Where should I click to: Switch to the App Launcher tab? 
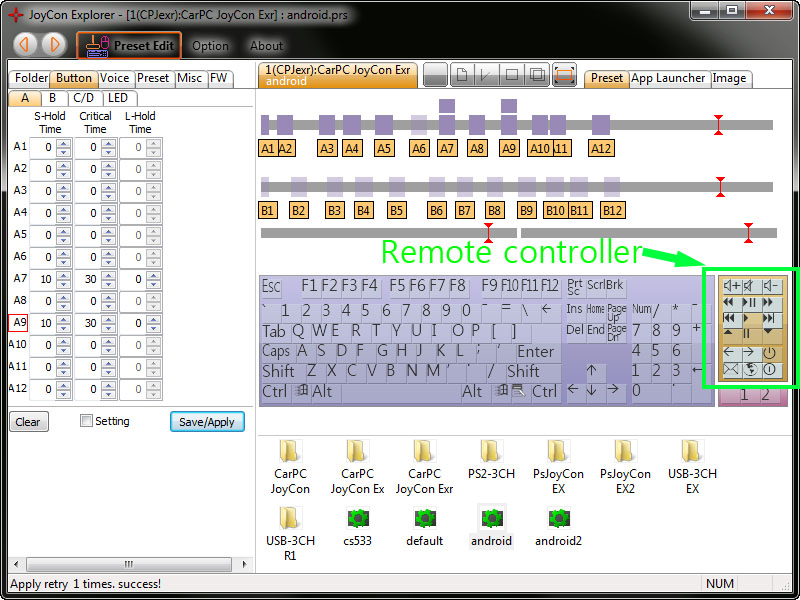coord(668,78)
